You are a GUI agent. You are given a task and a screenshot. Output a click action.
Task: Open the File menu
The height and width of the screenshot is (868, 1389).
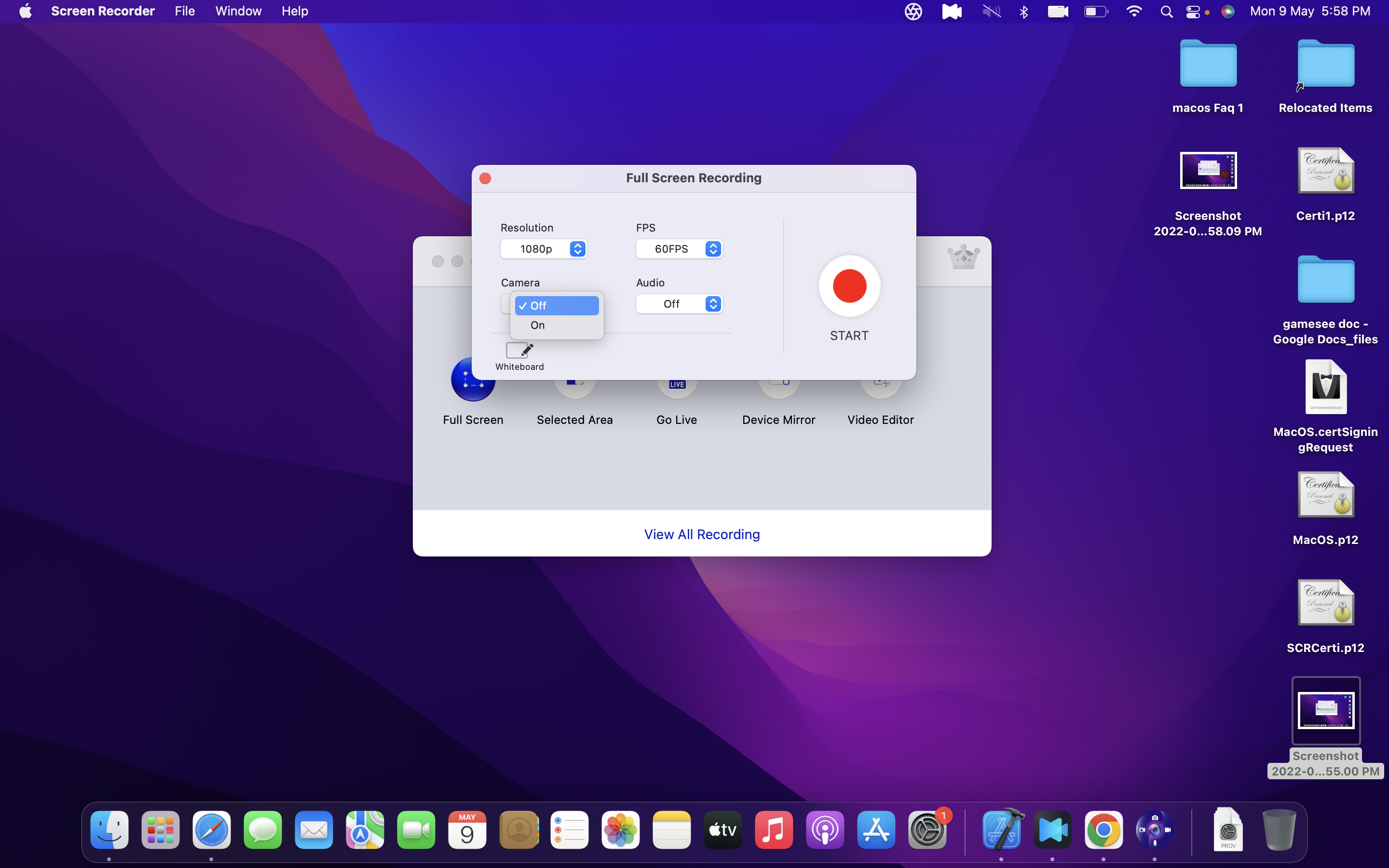[185, 11]
